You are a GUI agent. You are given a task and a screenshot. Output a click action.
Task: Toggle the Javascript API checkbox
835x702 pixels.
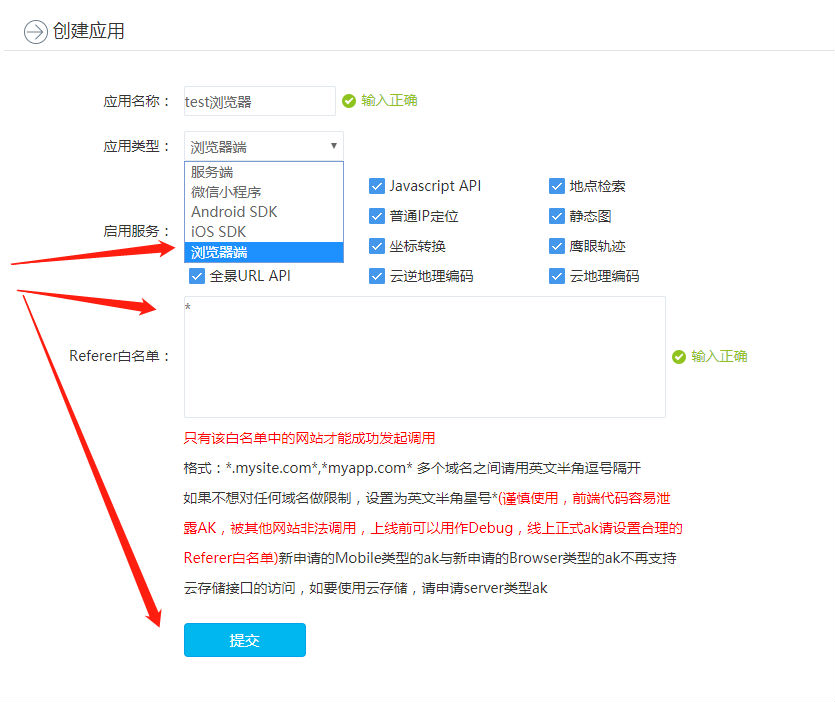(377, 186)
